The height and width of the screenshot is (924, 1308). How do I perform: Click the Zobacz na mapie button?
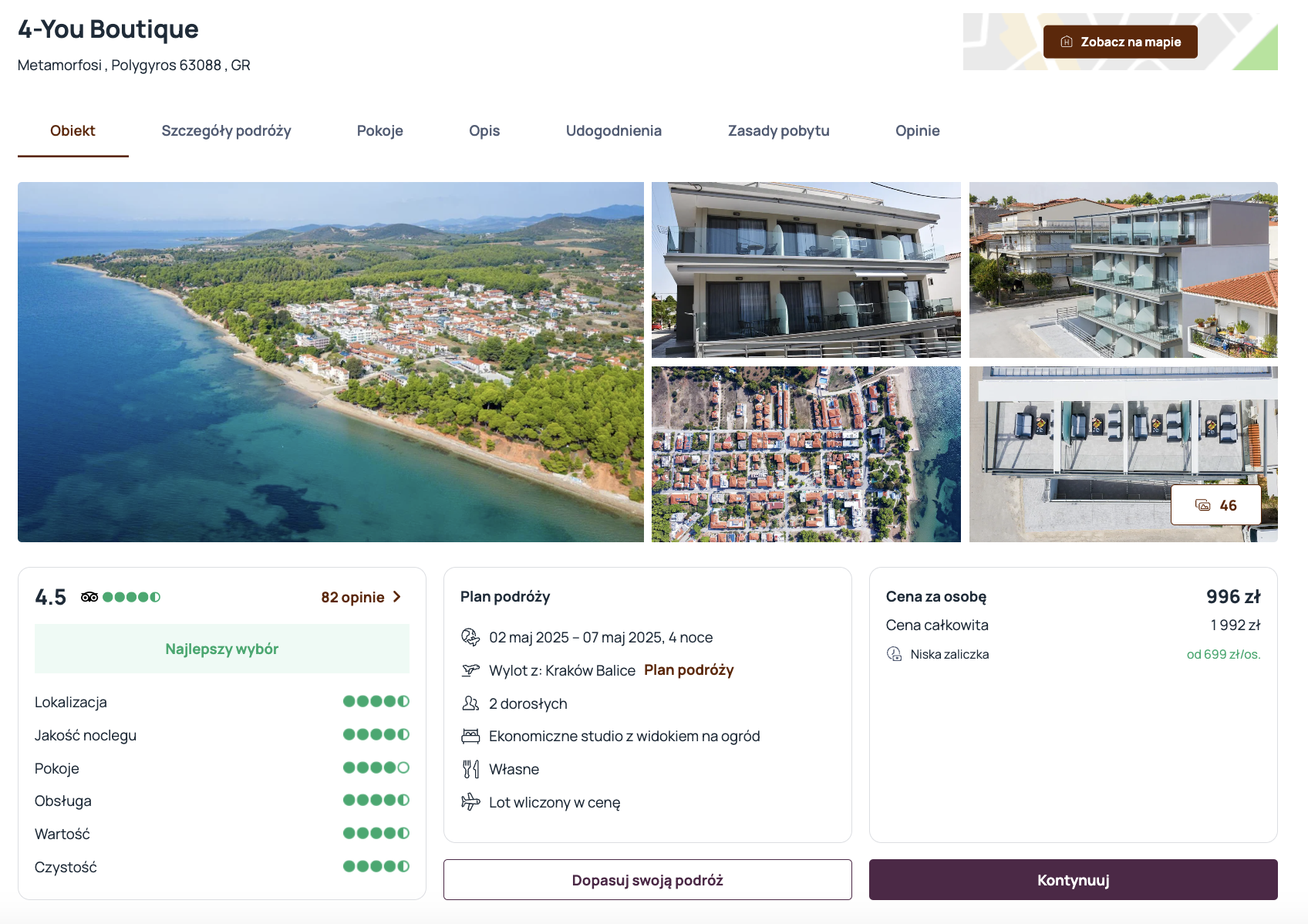click(x=1121, y=42)
